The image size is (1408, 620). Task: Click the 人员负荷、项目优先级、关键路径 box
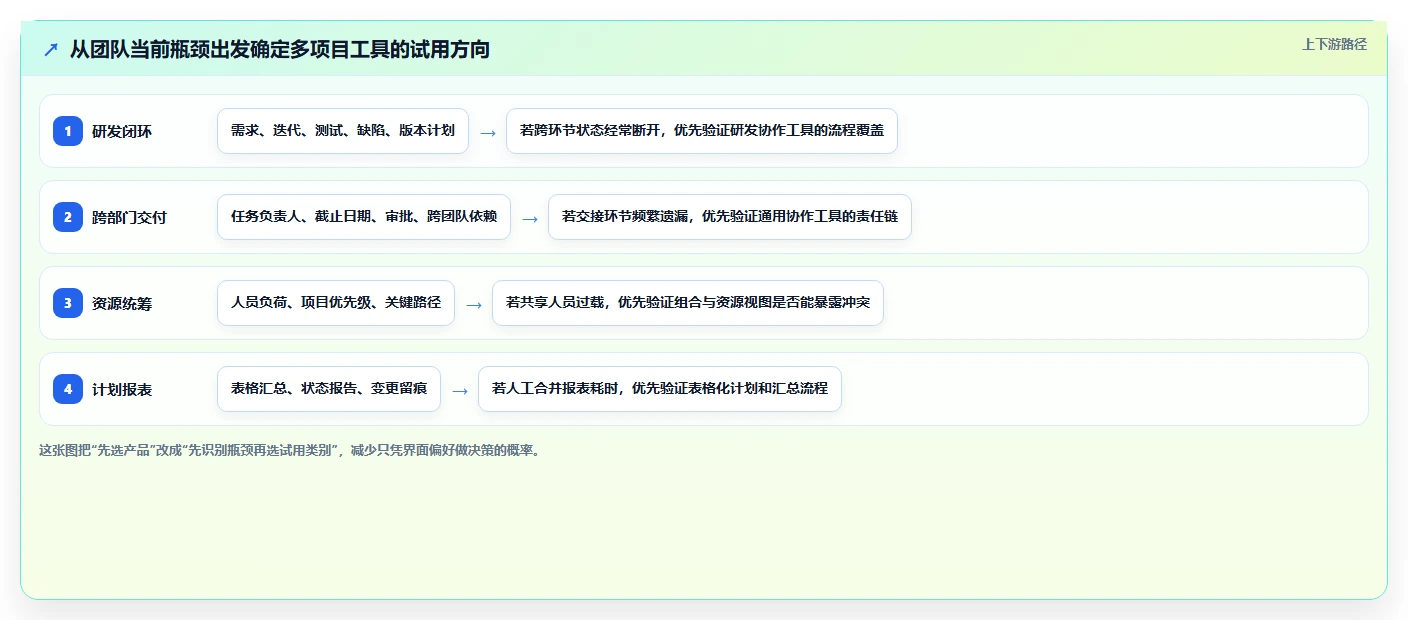[336, 303]
